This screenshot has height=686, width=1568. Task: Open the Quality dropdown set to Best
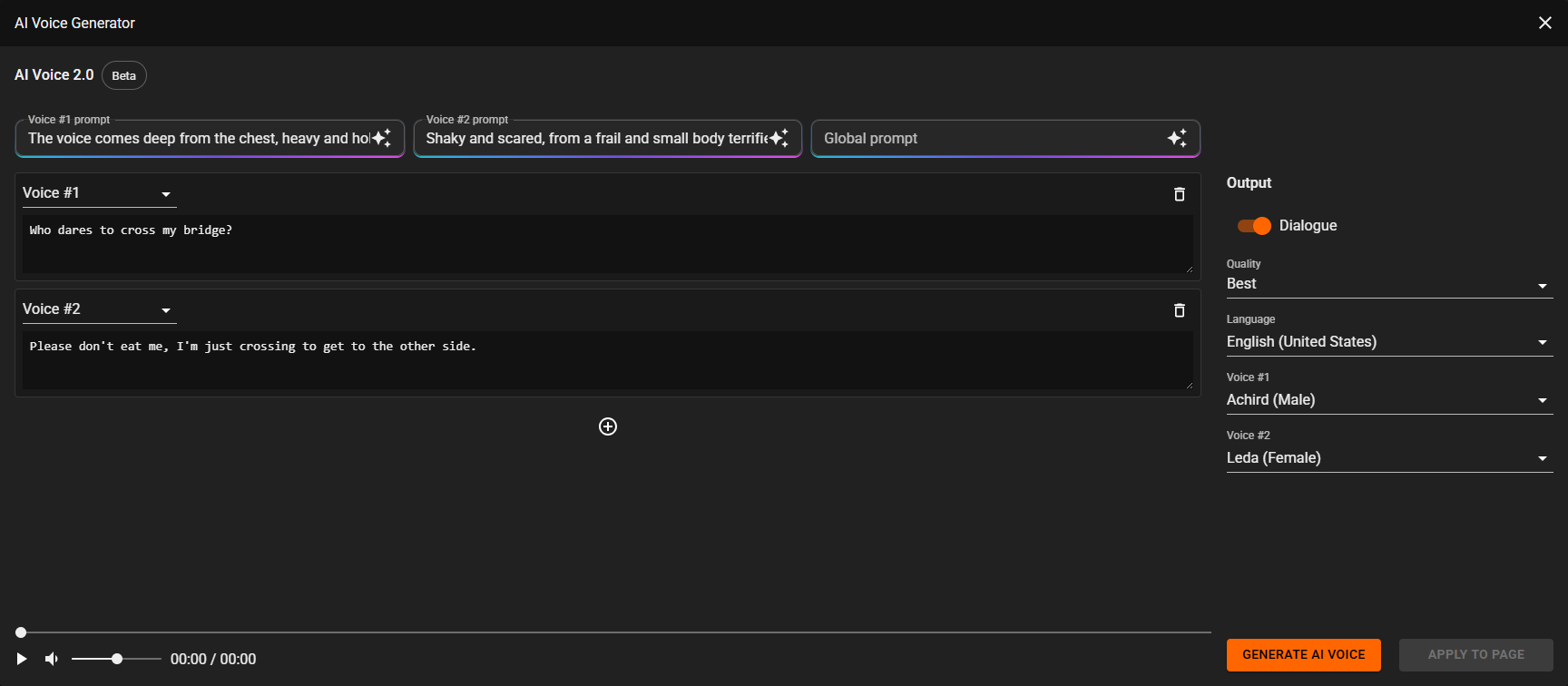[1388, 284]
